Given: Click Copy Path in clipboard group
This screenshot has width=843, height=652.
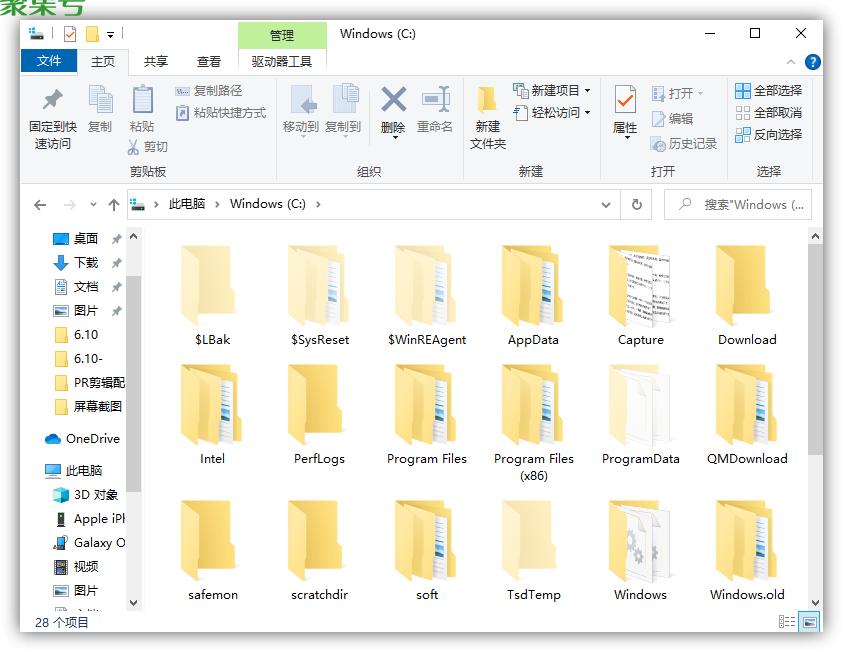Looking at the screenshot, I should [211, 91].
